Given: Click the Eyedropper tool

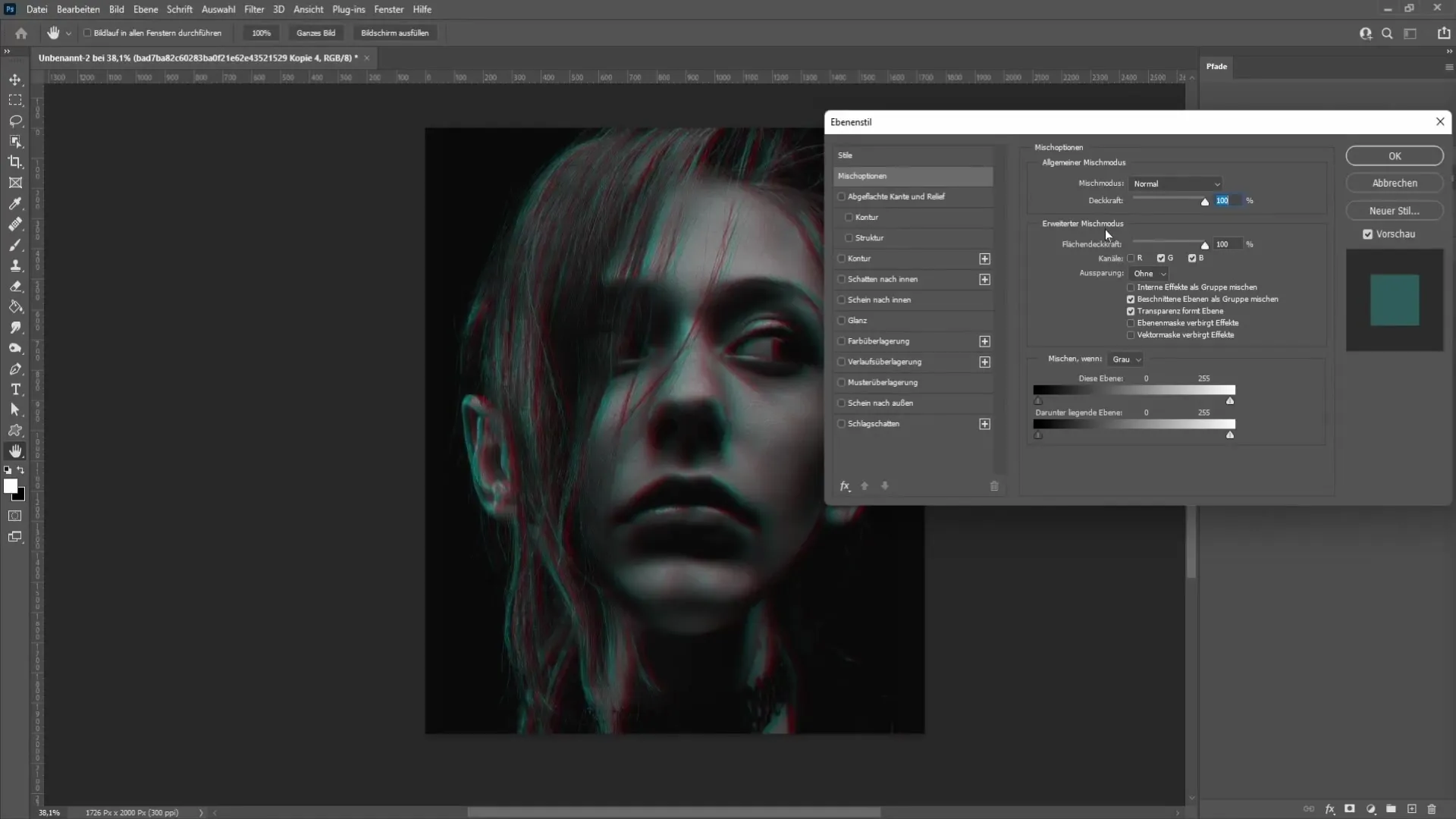Looking at the screenshot, I should coord(15,204).
